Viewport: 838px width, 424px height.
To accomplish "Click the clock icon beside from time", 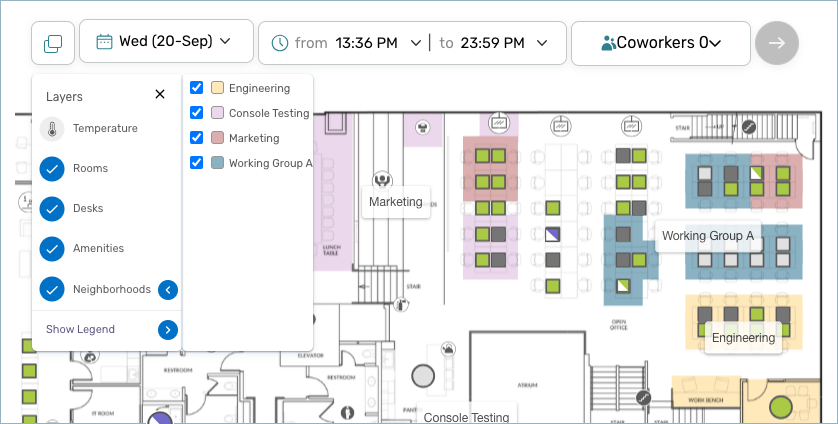I will point(280,43).
